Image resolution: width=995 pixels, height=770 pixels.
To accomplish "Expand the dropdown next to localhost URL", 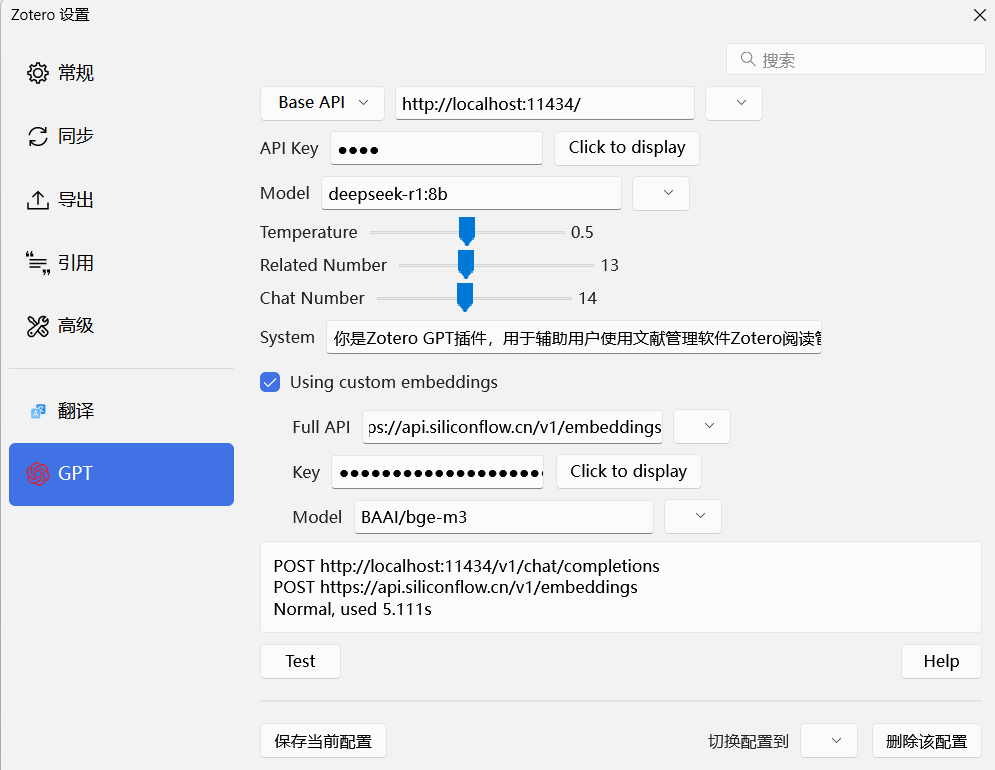I will point(734,103).
